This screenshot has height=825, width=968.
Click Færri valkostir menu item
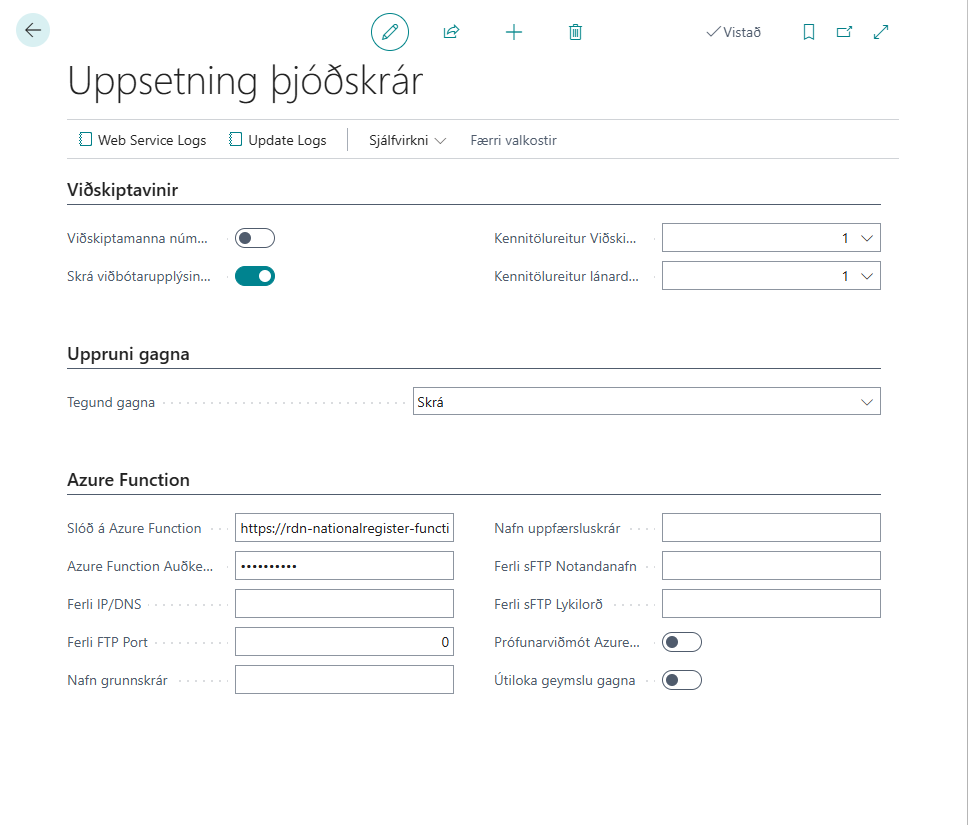click(x=513, y=140)
